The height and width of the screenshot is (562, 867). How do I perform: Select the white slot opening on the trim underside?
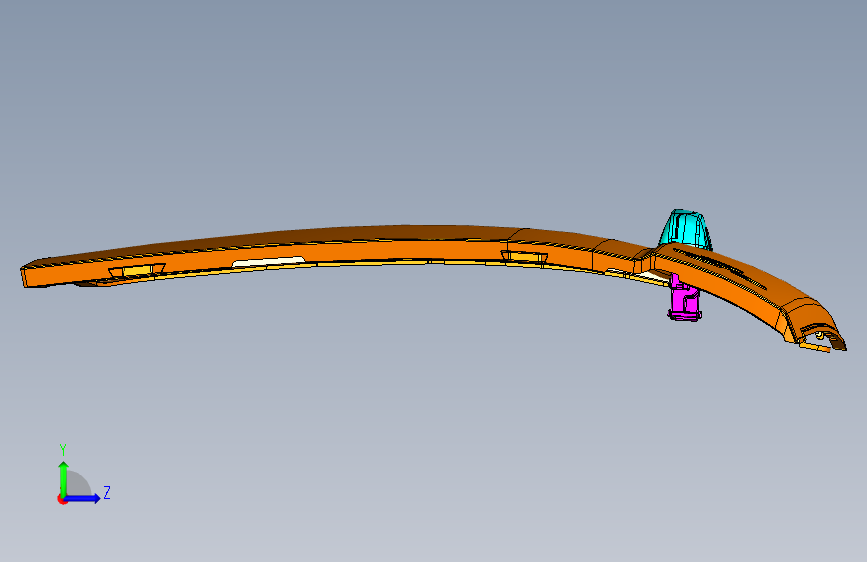[269, 261]
